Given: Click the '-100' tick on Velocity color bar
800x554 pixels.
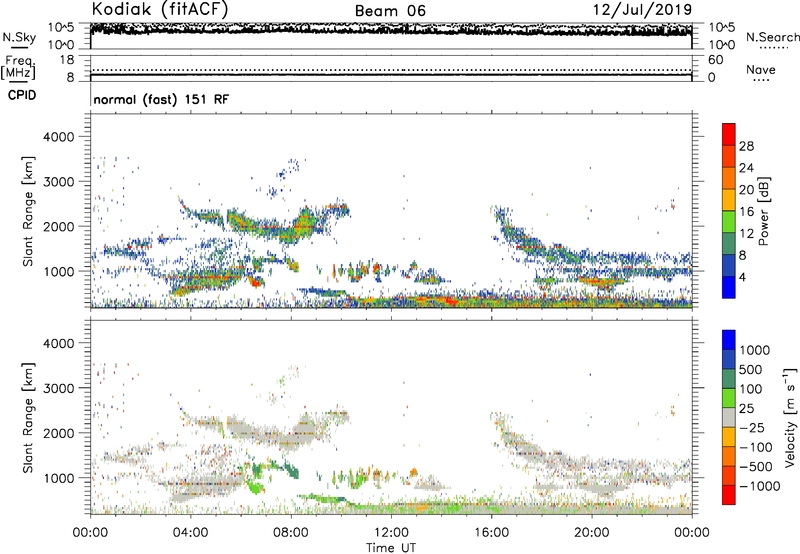Looking at the screenshot, I should tap(756, 447).
